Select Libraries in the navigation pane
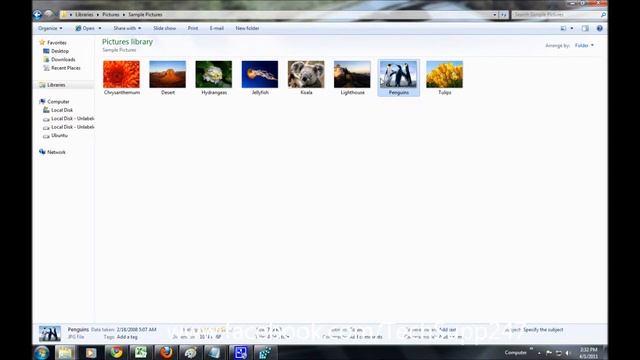 [x=56, y=85]
